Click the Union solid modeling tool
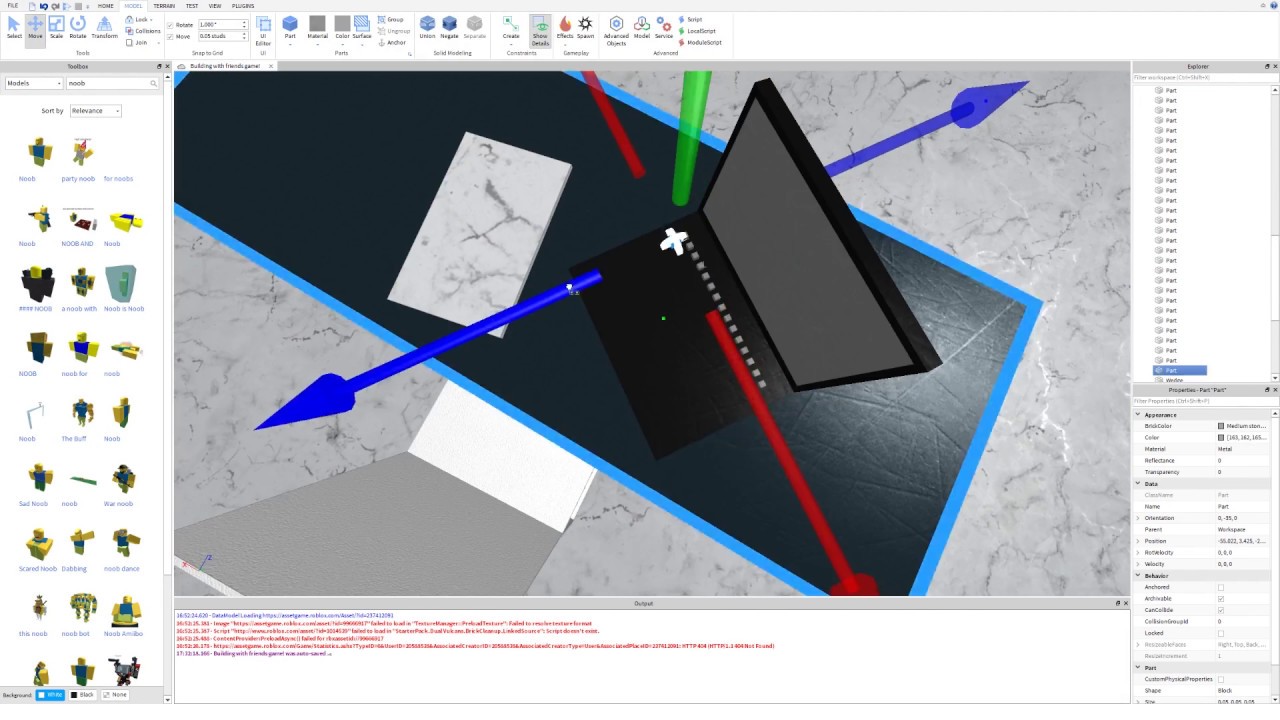The width and height of the screenshot is (1280, 720). click(x=427, y=27)
